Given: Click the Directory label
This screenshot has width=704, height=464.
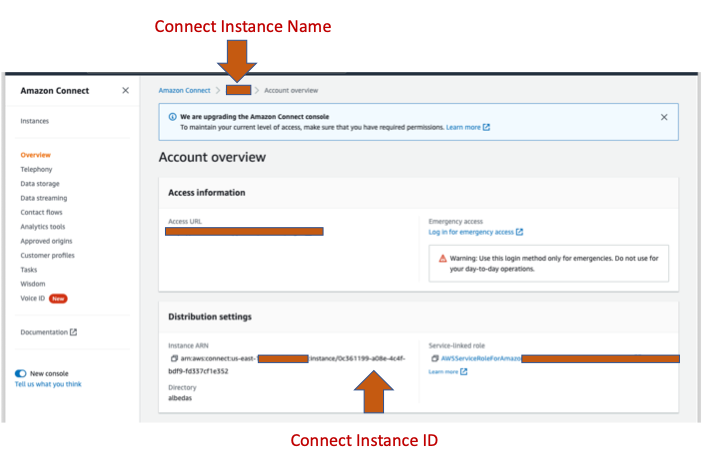Looking at the screenshot, I should [x=182, y=387].
